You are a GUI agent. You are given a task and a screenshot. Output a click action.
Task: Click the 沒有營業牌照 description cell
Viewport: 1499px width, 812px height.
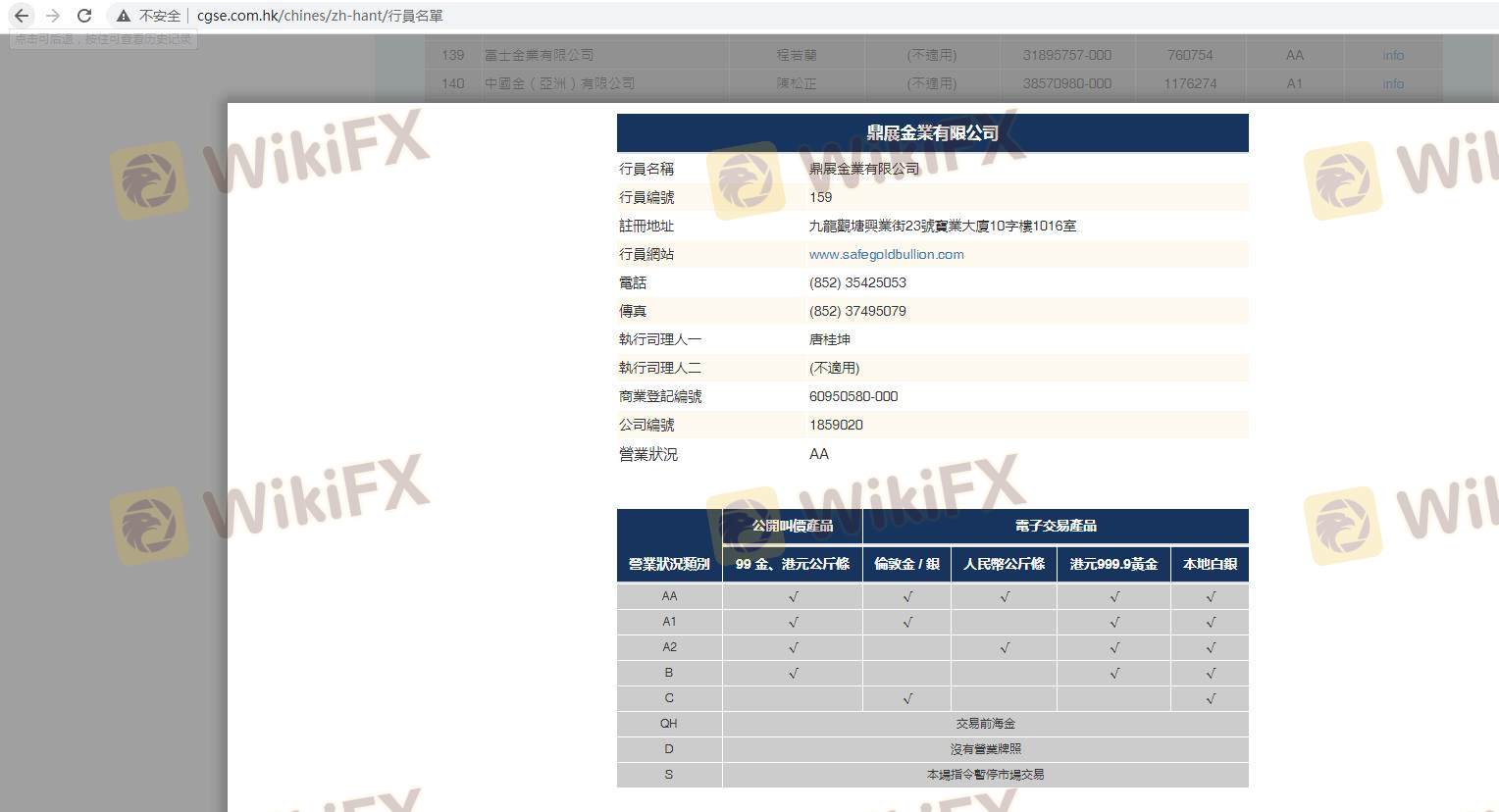click(986, 749)
